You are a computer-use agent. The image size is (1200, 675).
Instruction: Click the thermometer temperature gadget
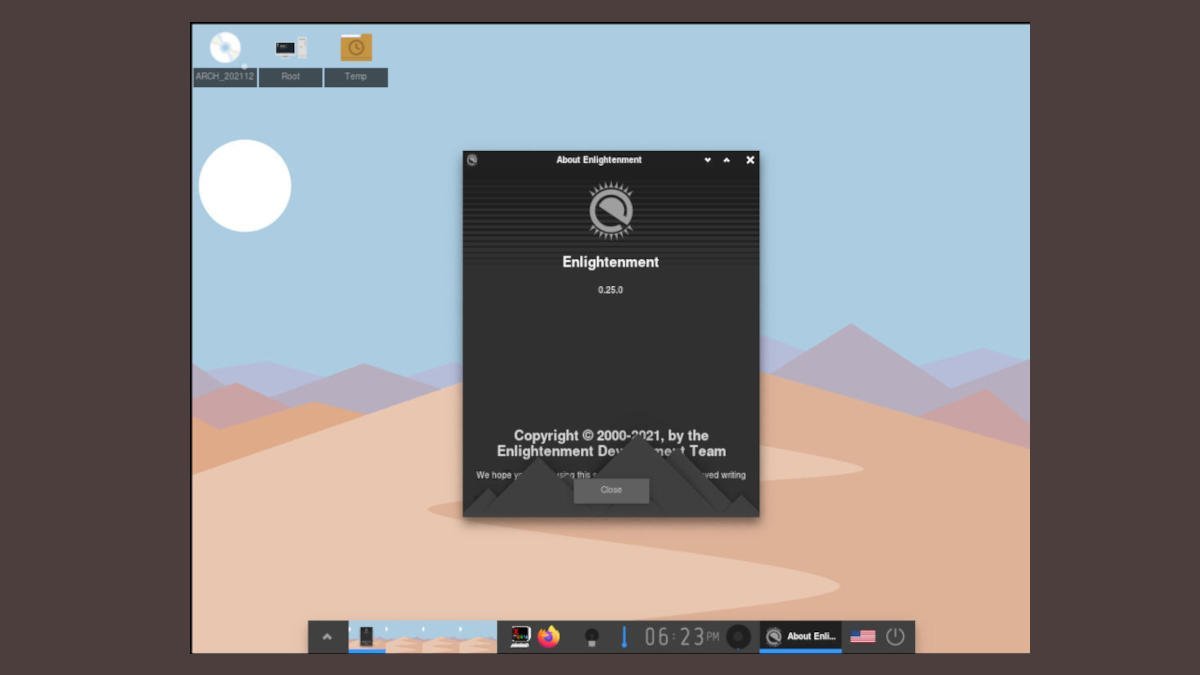[x=624, y=635]
